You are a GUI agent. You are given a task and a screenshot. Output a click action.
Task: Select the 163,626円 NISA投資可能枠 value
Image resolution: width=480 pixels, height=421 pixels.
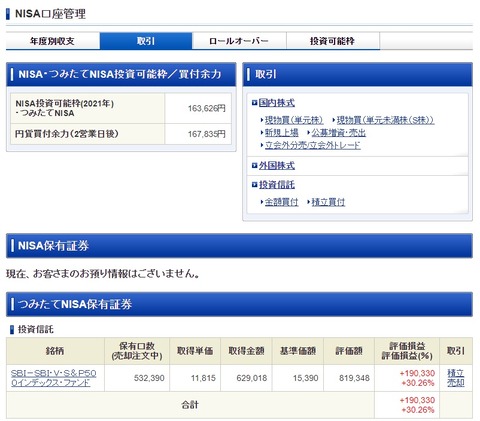coord(207,108)
